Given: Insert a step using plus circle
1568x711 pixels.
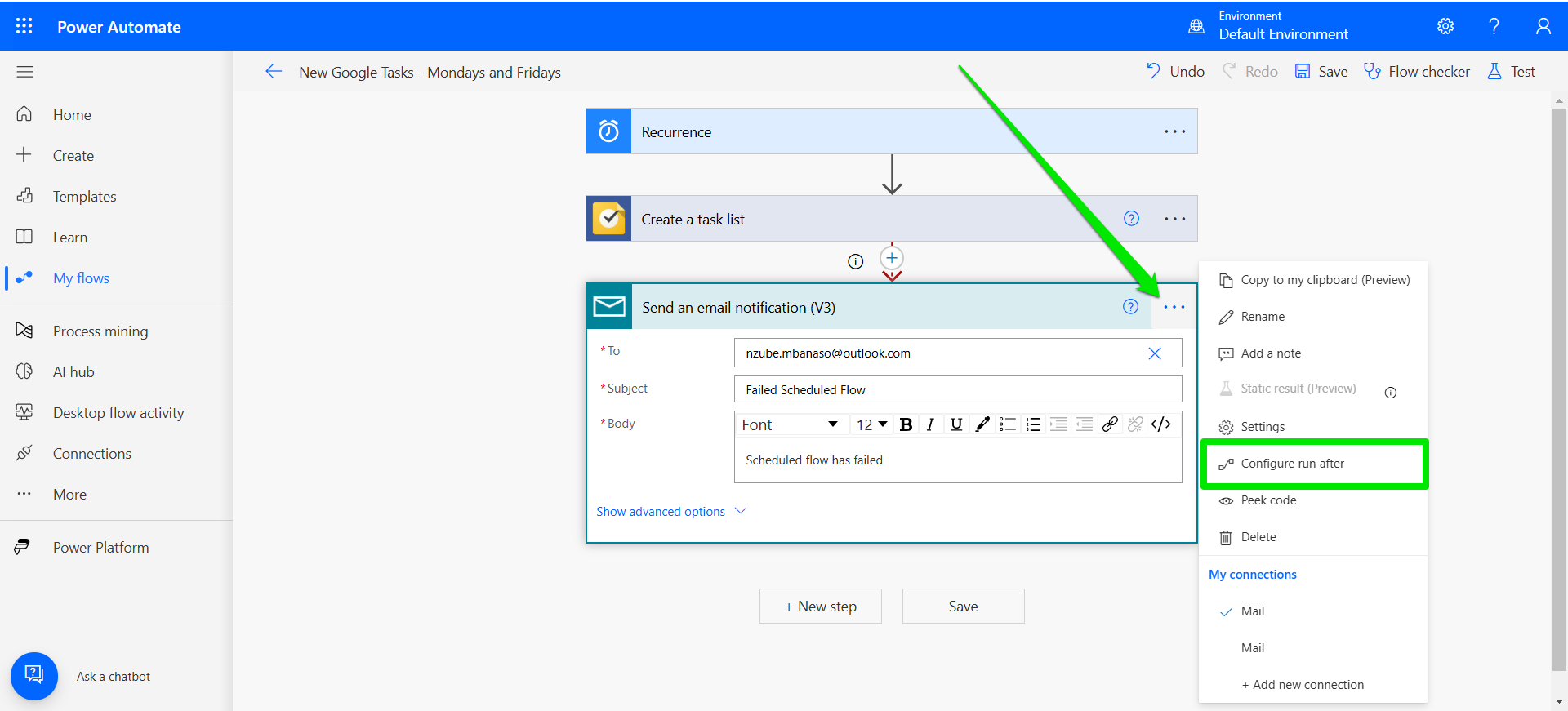Looking at the screenshot, I should click(x=892, y=258).
